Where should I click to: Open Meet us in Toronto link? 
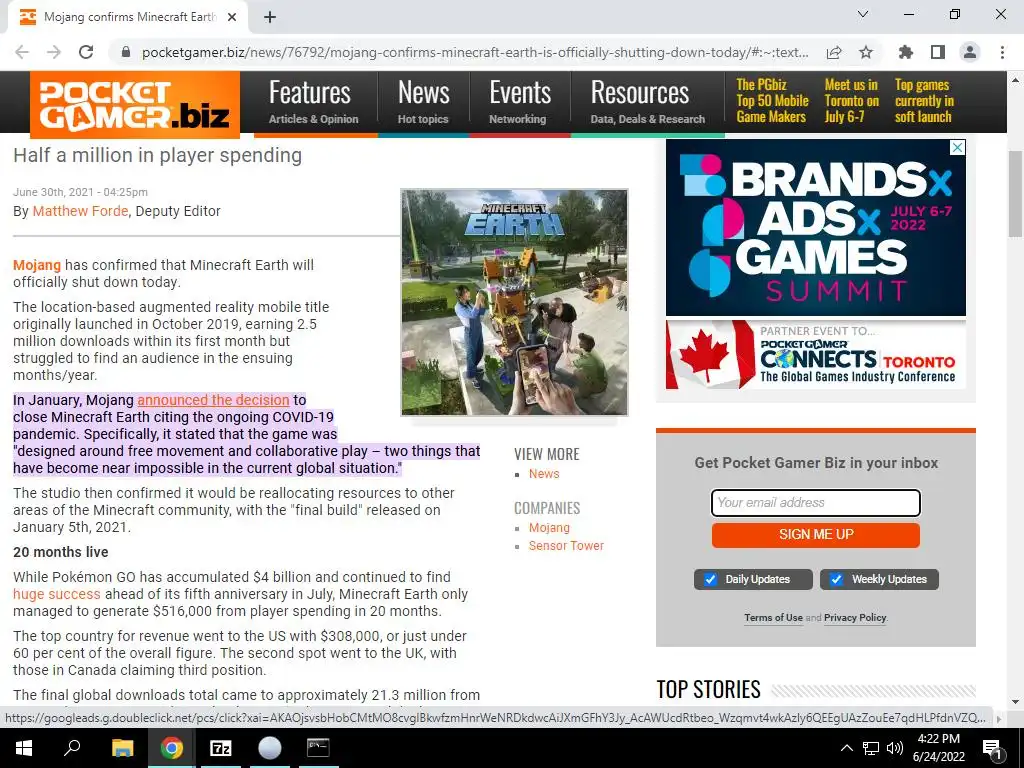(852, 101)
